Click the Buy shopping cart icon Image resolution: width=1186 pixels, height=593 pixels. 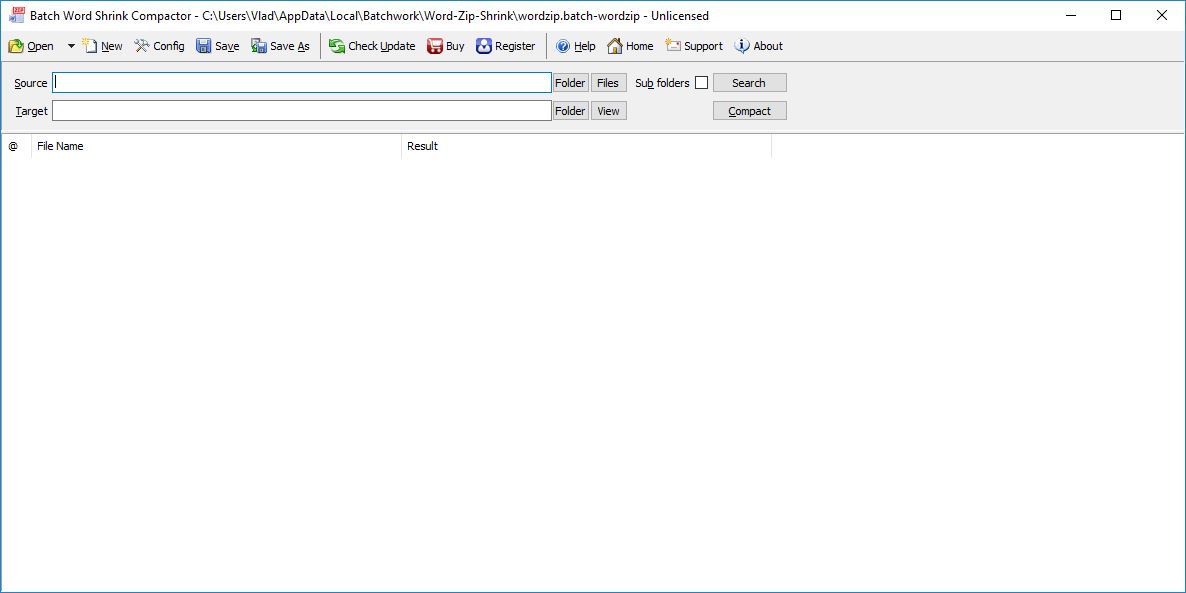tap(435, 46)
